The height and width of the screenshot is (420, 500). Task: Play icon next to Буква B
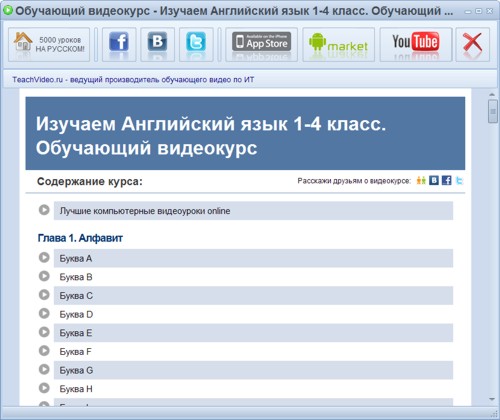[x=44, y=276]
